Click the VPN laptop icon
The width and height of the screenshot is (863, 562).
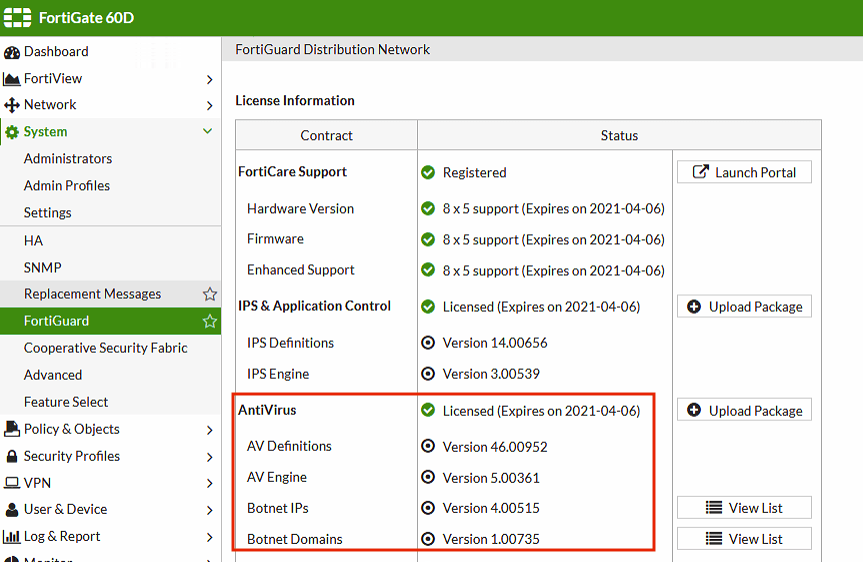click(x=12, y=483)
